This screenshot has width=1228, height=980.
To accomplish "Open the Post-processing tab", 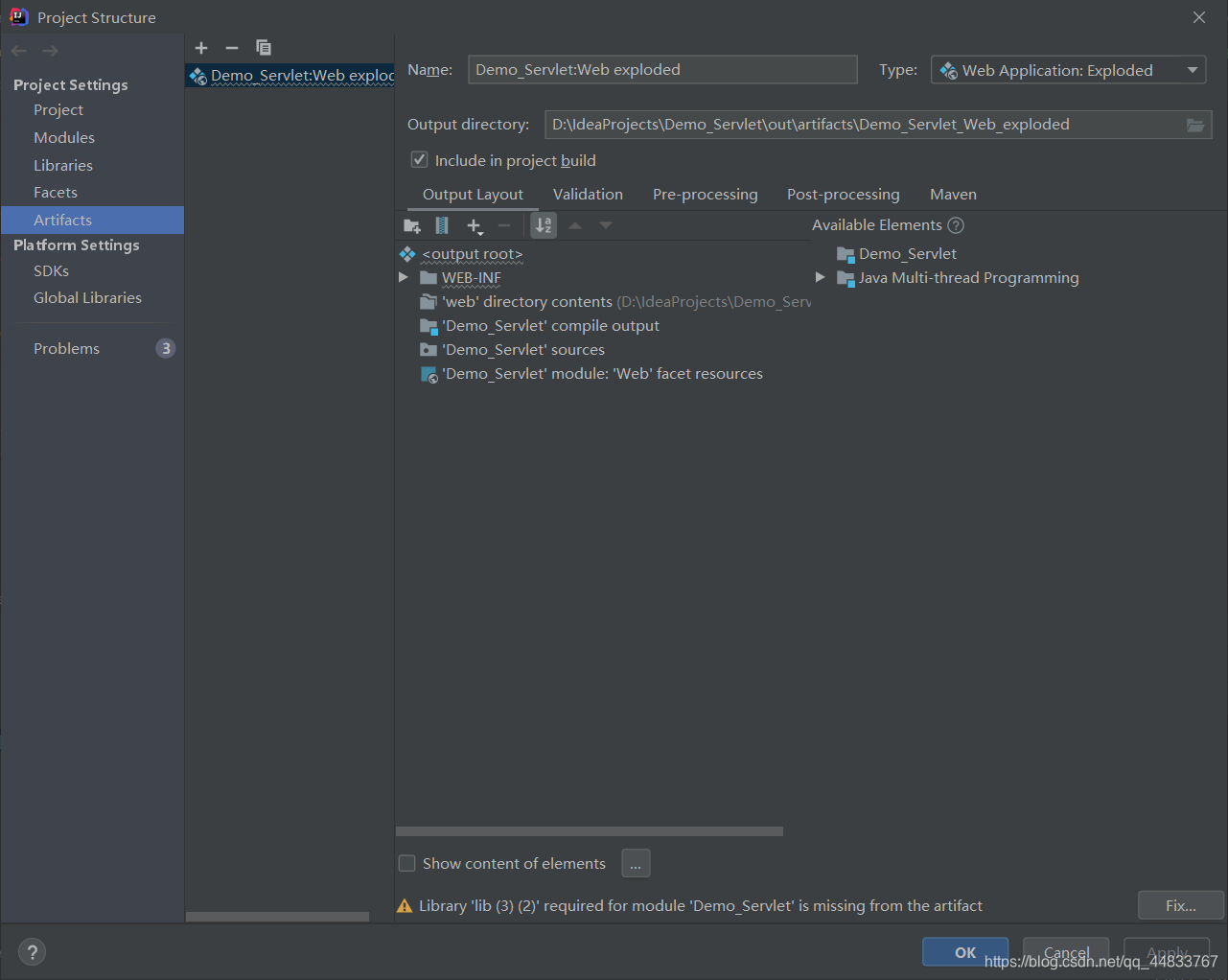I will [x=844, y=195].
